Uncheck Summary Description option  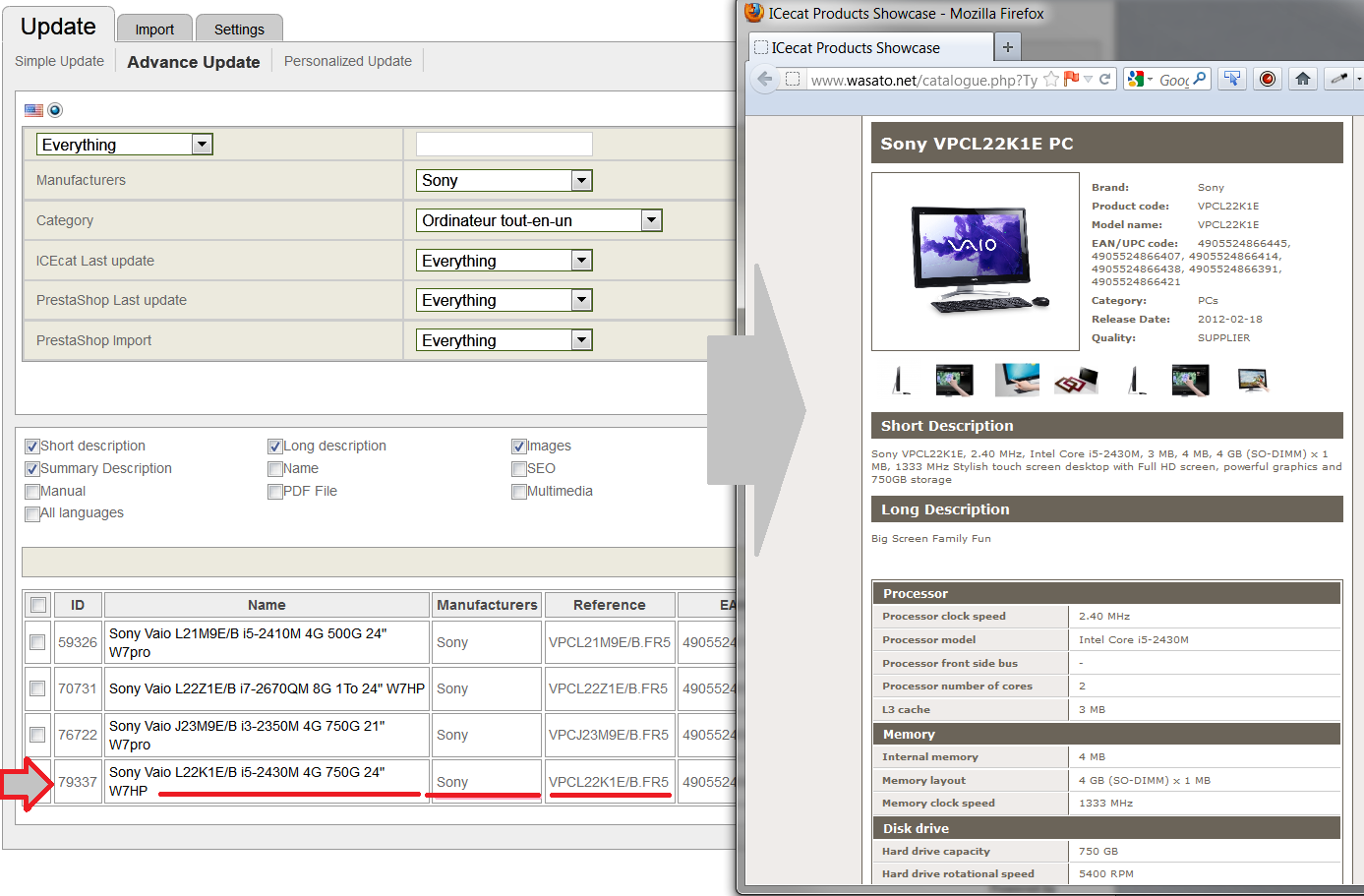(32, 469)
